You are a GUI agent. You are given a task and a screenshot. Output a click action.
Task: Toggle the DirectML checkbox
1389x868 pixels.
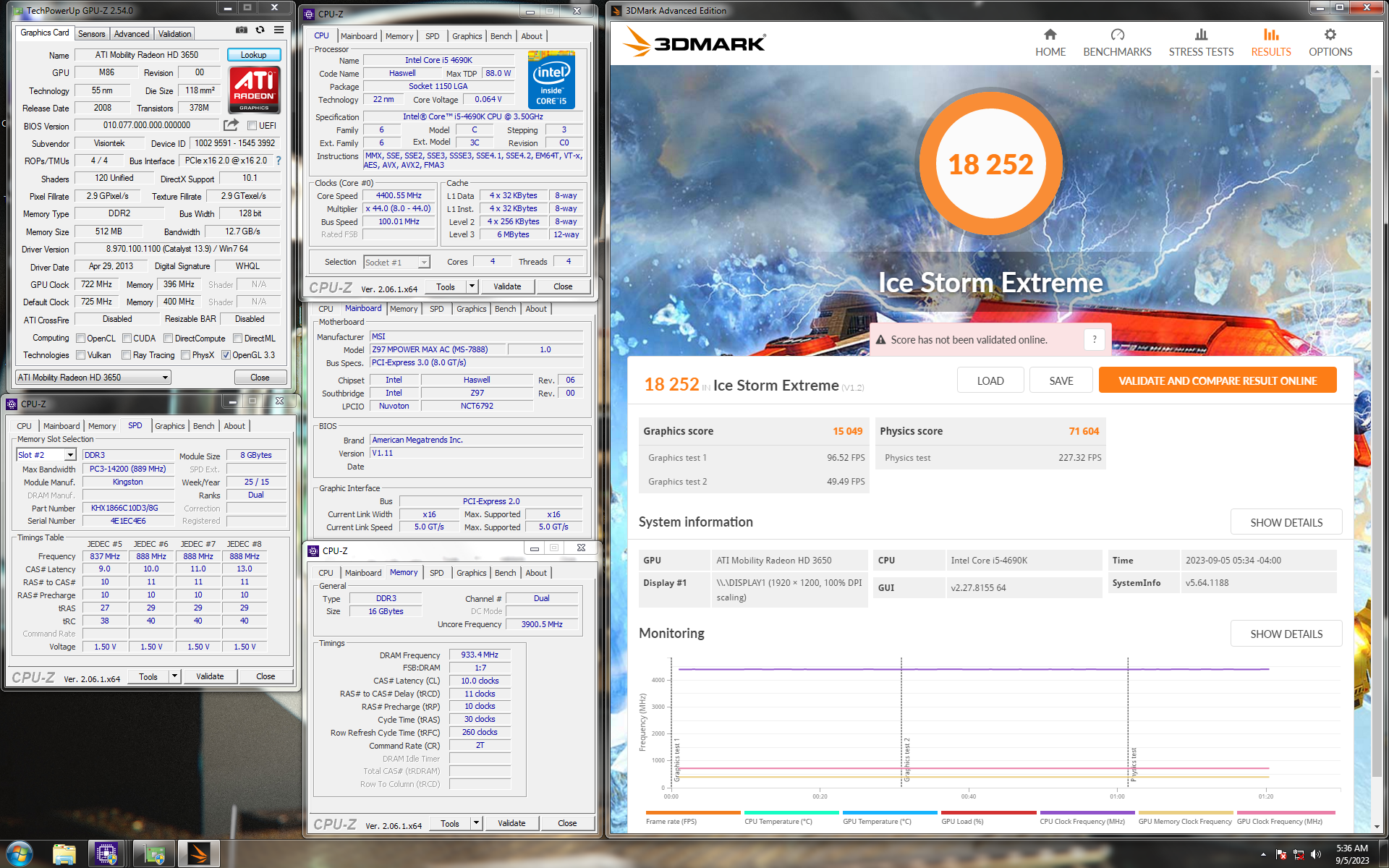(237, 338)
